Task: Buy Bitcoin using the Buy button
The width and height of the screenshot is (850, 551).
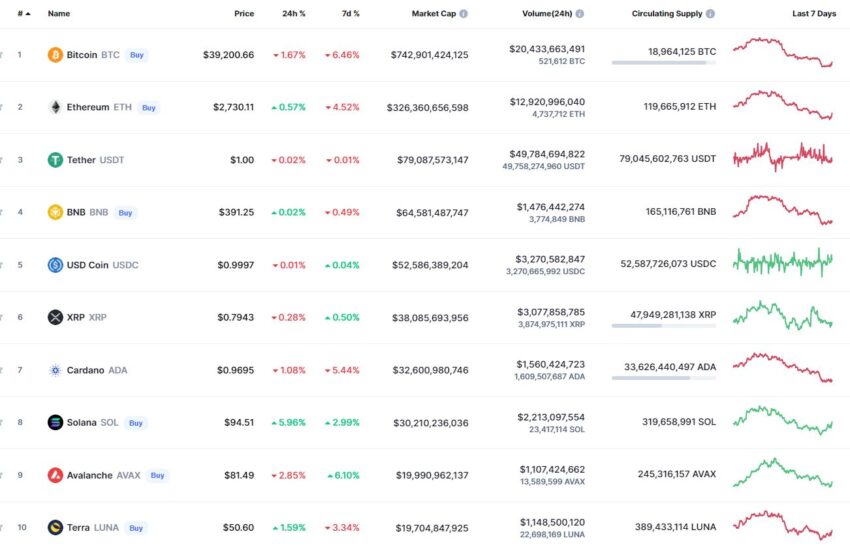Action: tap(137, 55)
